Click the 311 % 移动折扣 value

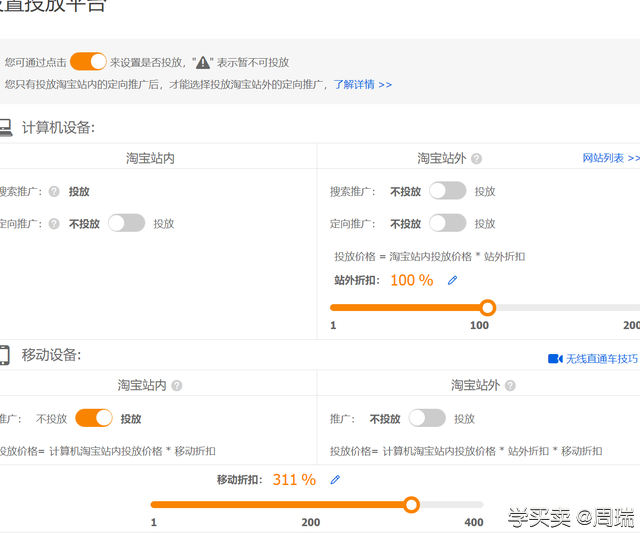pyautogui.click(x=294, y=480)
